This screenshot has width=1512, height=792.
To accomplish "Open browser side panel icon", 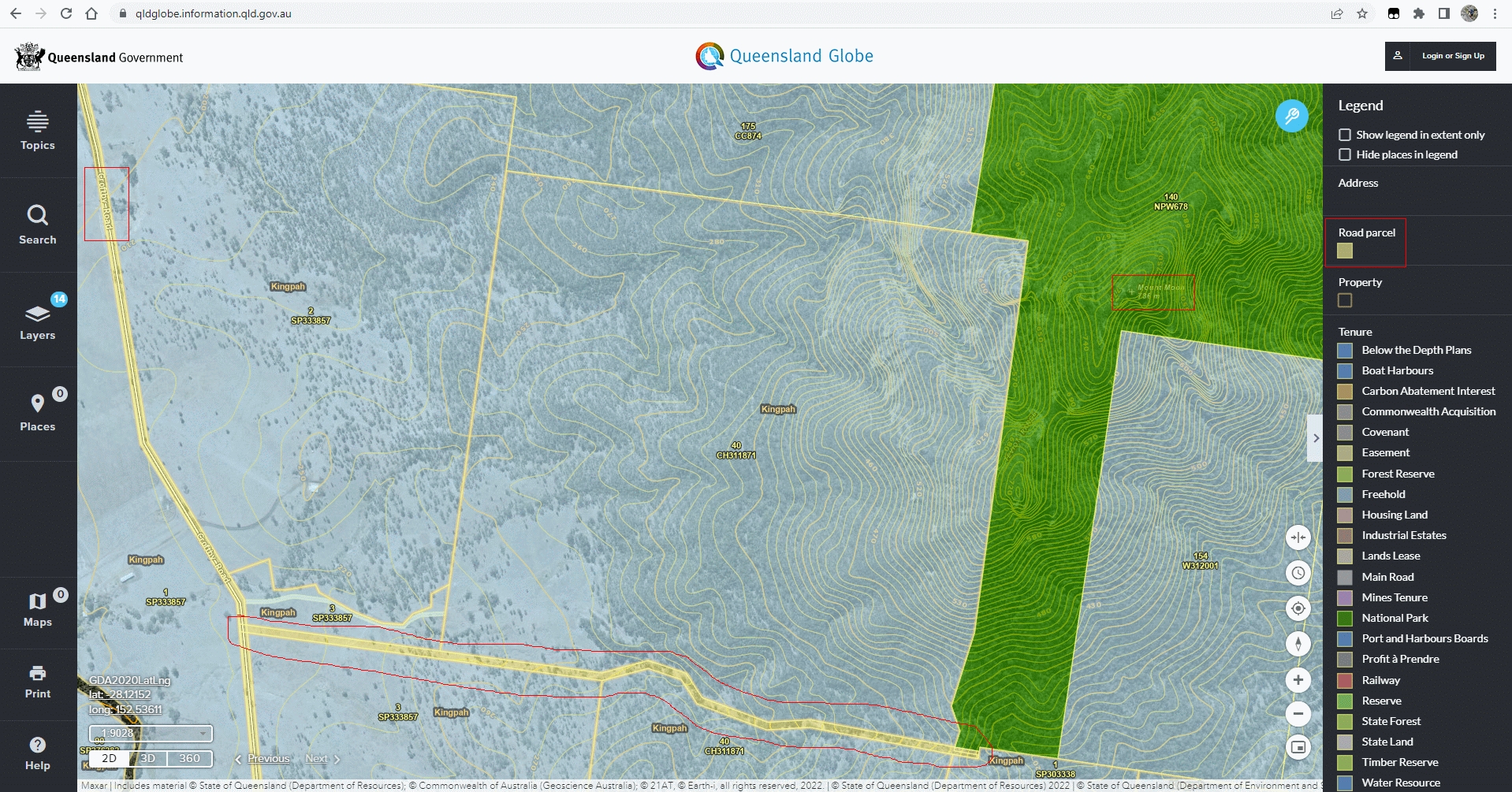I will pyautogui.click(x=1443, y=13).
